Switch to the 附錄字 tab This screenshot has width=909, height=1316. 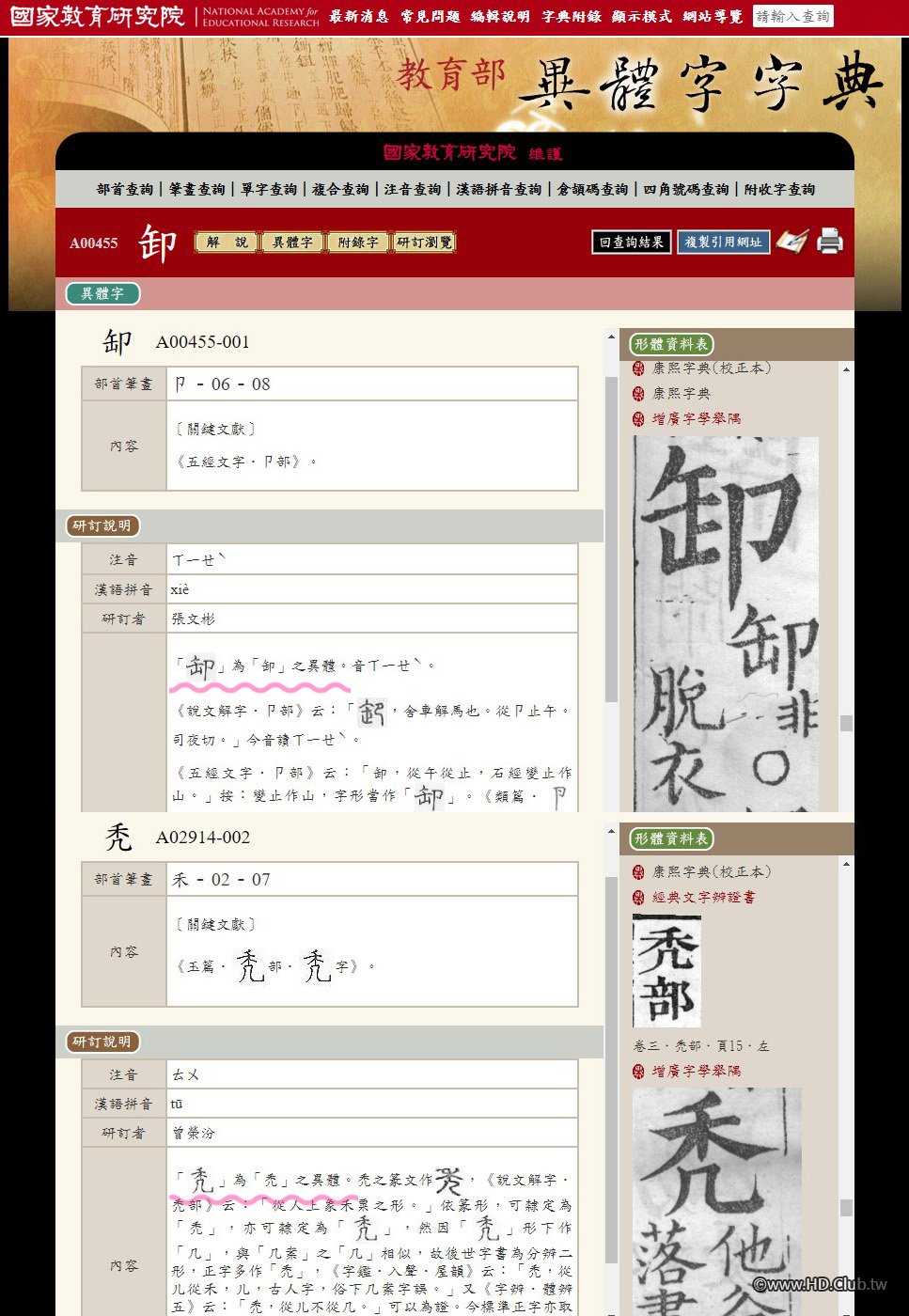coord(358,243)
